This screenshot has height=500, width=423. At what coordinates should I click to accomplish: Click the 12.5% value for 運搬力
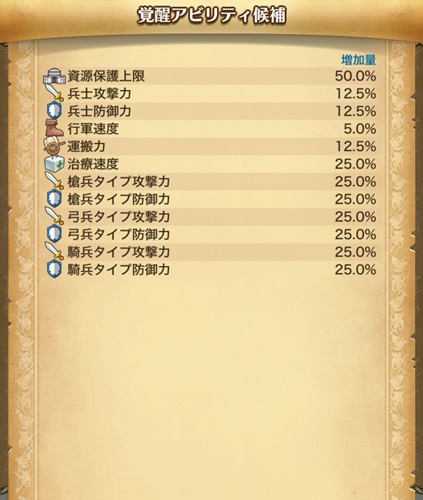click(x=355, y=146)
